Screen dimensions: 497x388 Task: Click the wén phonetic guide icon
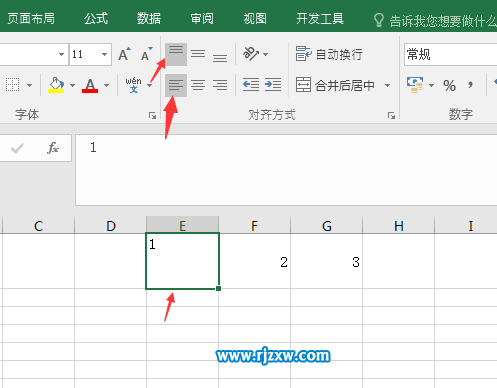click(133, 85)
